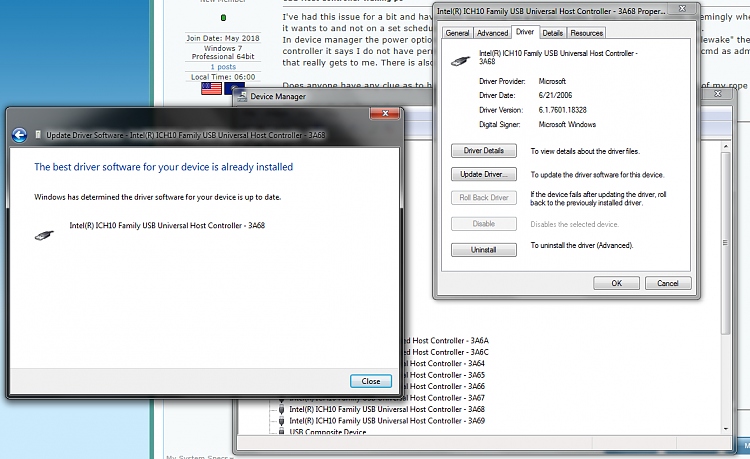Click the 'Local Time: 06:00' forum text
This screenshot has height=459, width=750.
tap(223, 76)
